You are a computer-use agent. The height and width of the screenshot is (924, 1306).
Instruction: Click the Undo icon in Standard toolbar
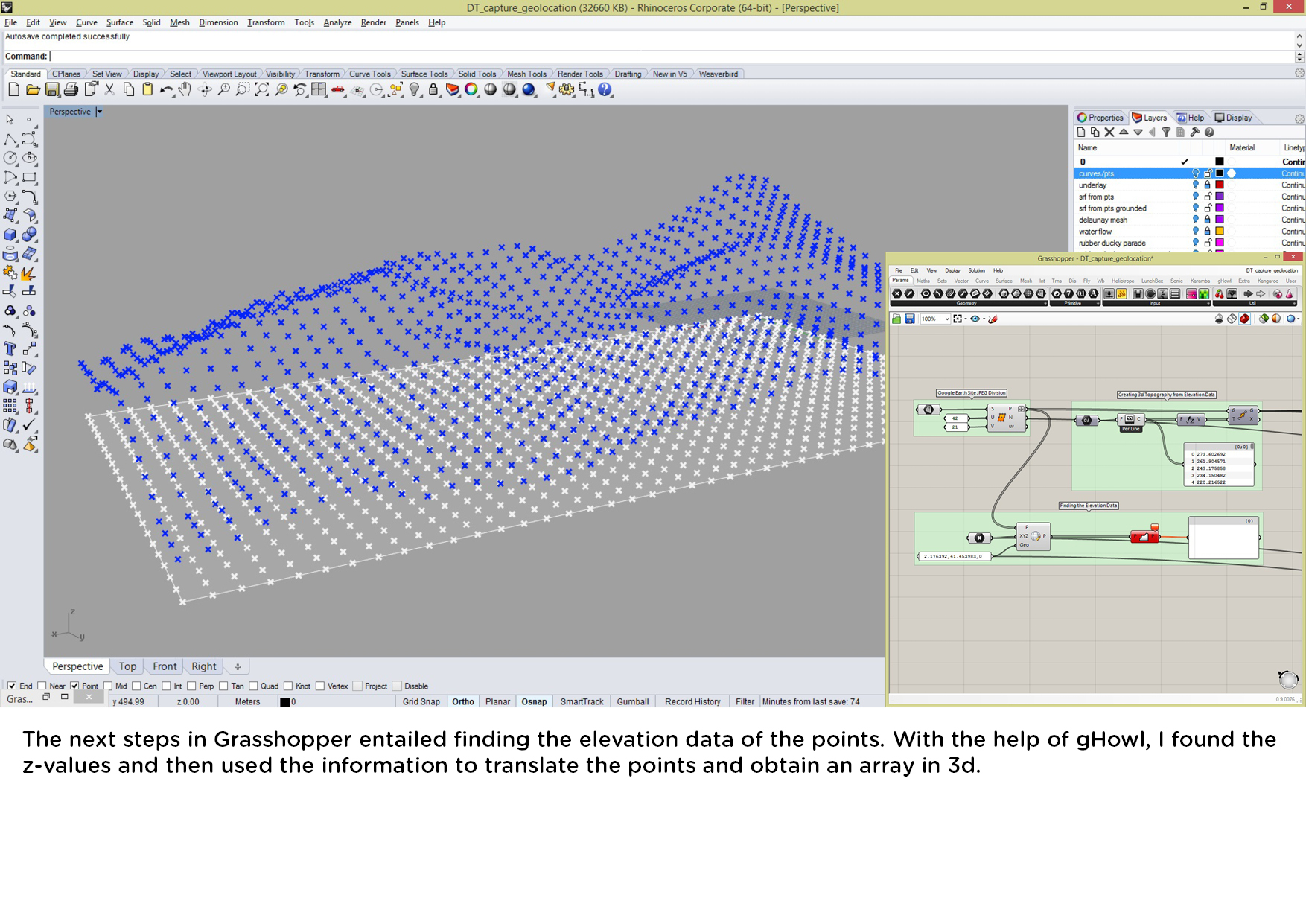tap(165, 90)
